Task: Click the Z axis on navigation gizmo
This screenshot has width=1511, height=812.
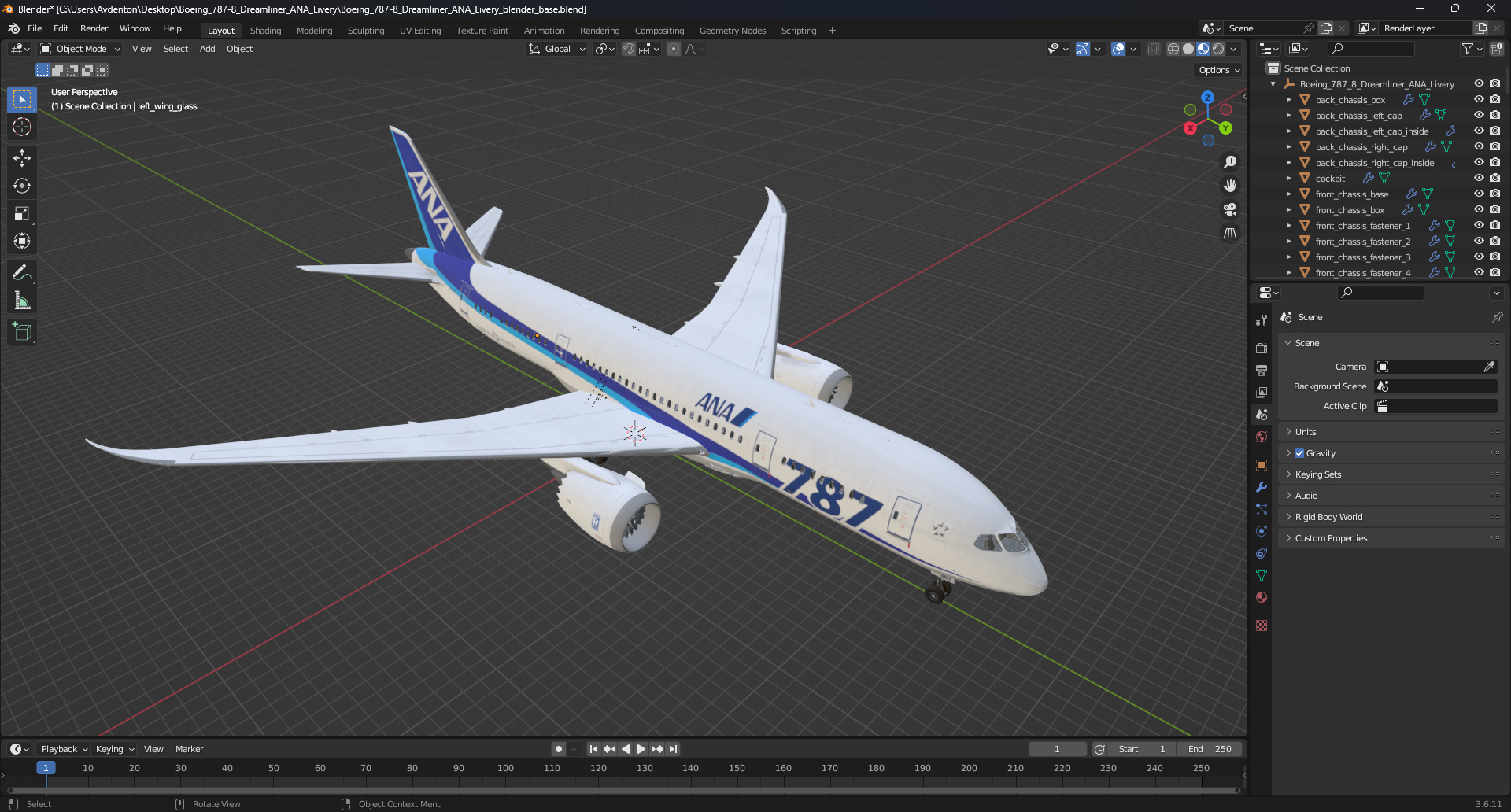Action: click(1207, 98)
